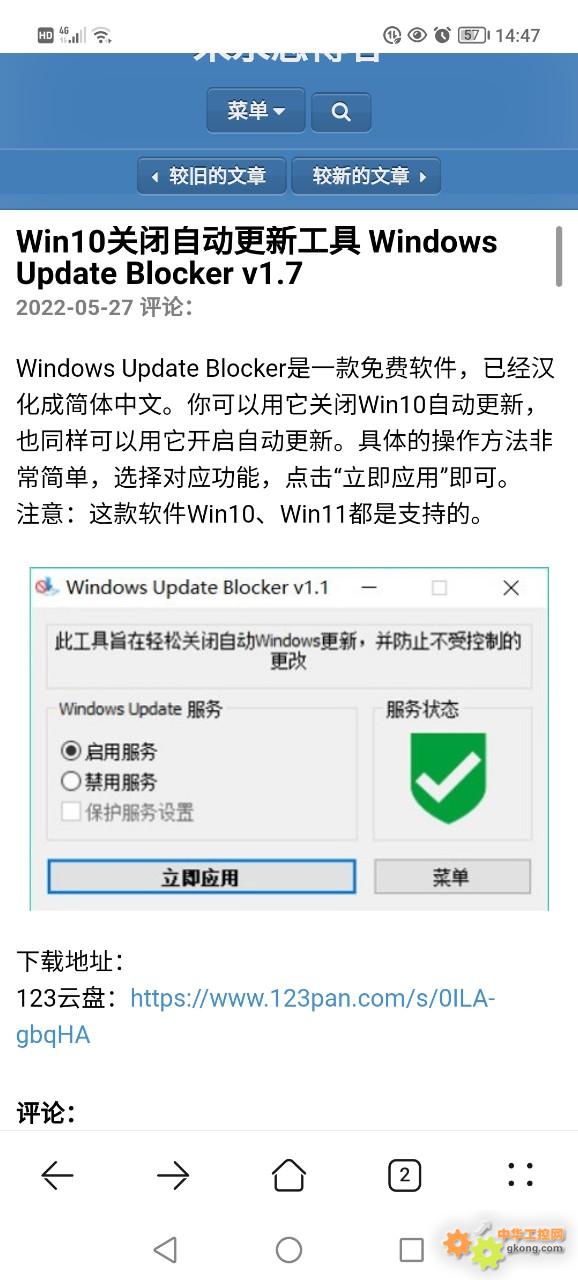578x1280 pixels.
Task: Tap Android recent apps square key
Action: 411,1248
